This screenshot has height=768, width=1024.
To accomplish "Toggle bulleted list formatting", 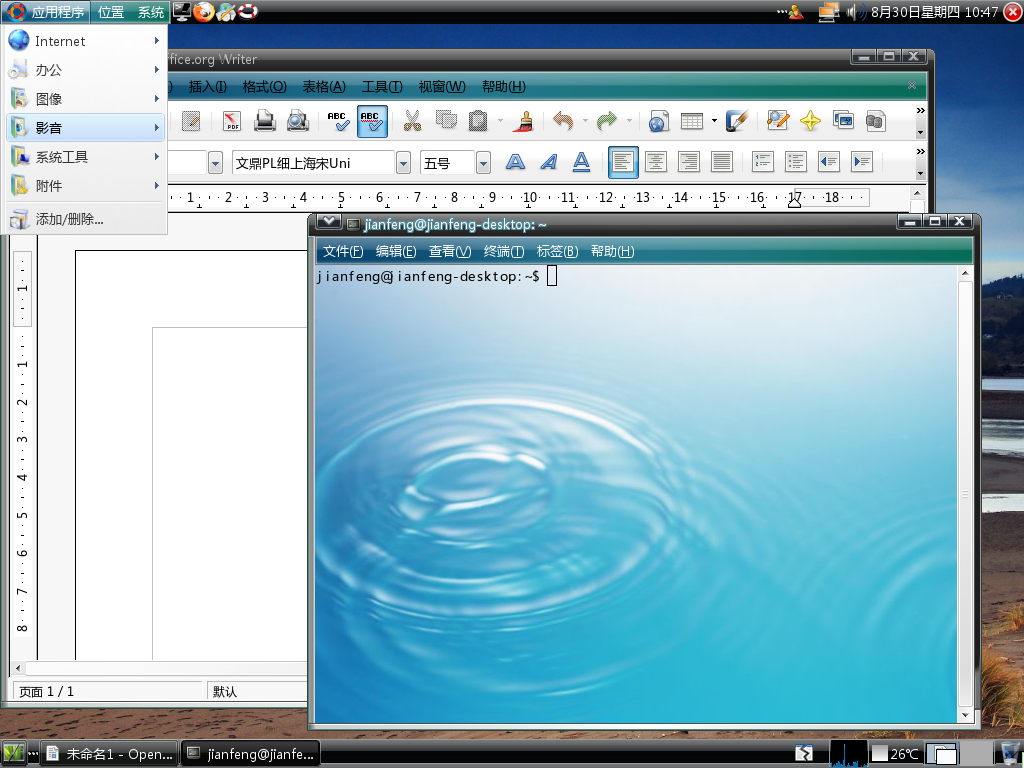I will pyautogui.click(x=795, y=161).
